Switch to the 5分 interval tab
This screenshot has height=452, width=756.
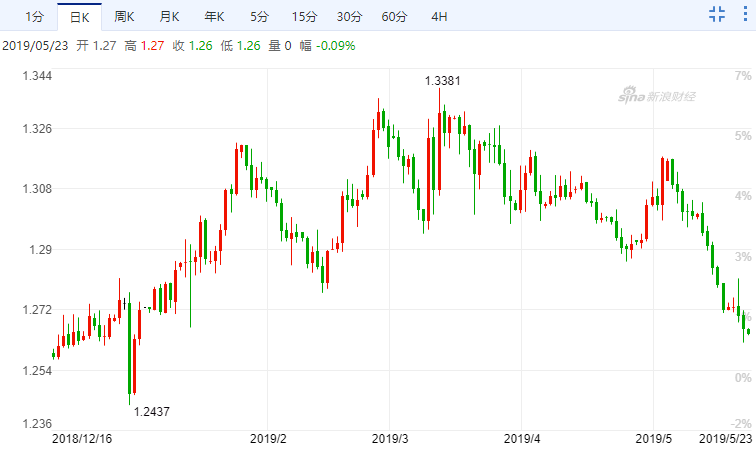[x=259, y=17]
